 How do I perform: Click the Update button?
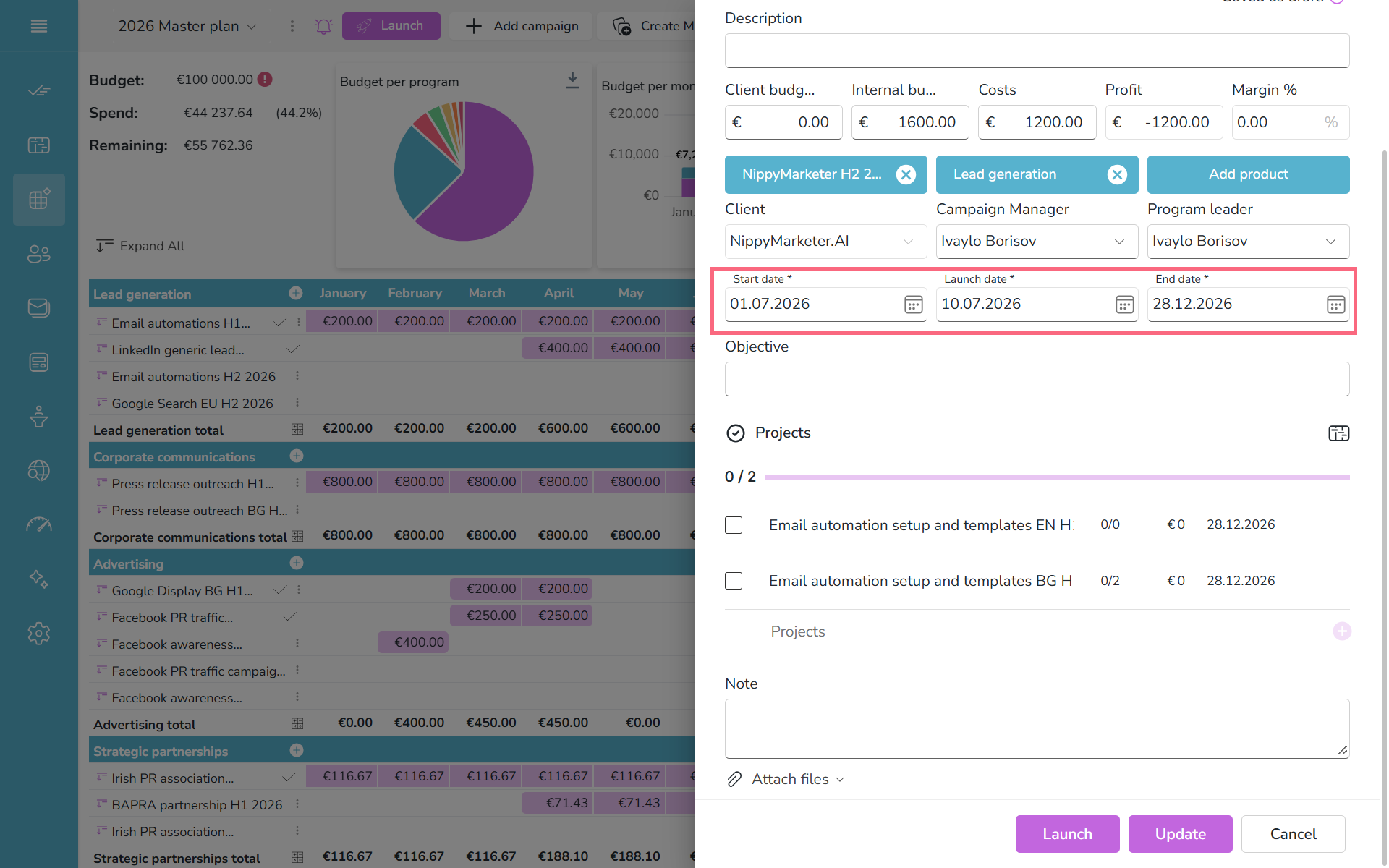(1180, 834)
